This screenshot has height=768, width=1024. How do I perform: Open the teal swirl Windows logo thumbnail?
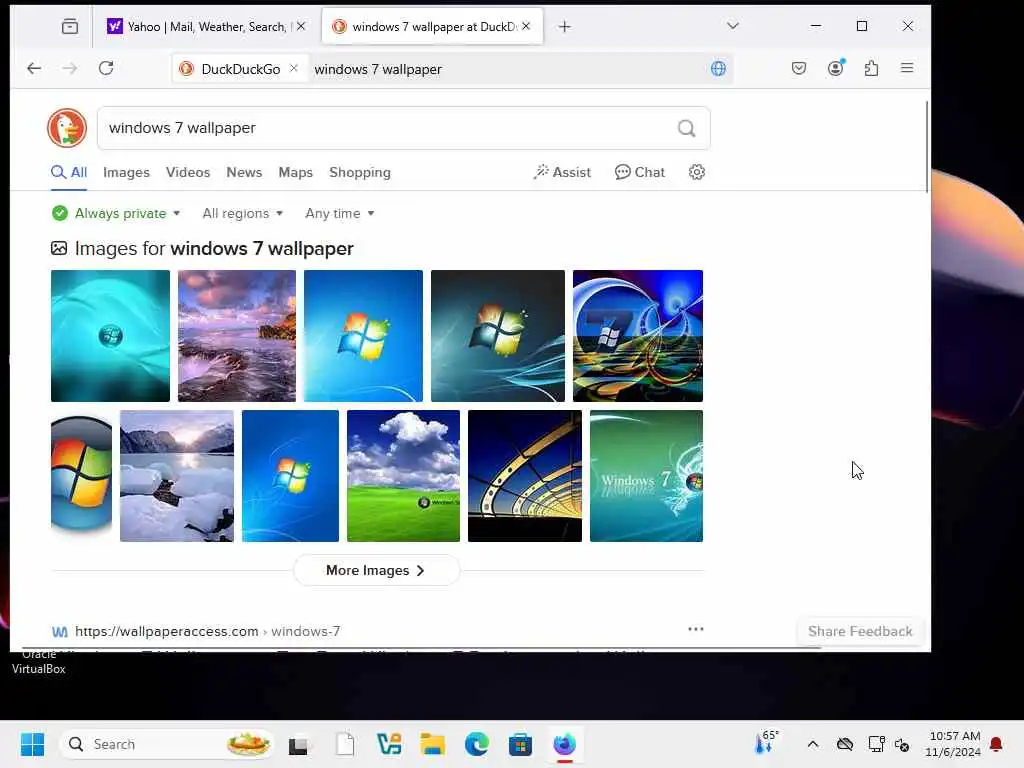[x=110, y=336]
